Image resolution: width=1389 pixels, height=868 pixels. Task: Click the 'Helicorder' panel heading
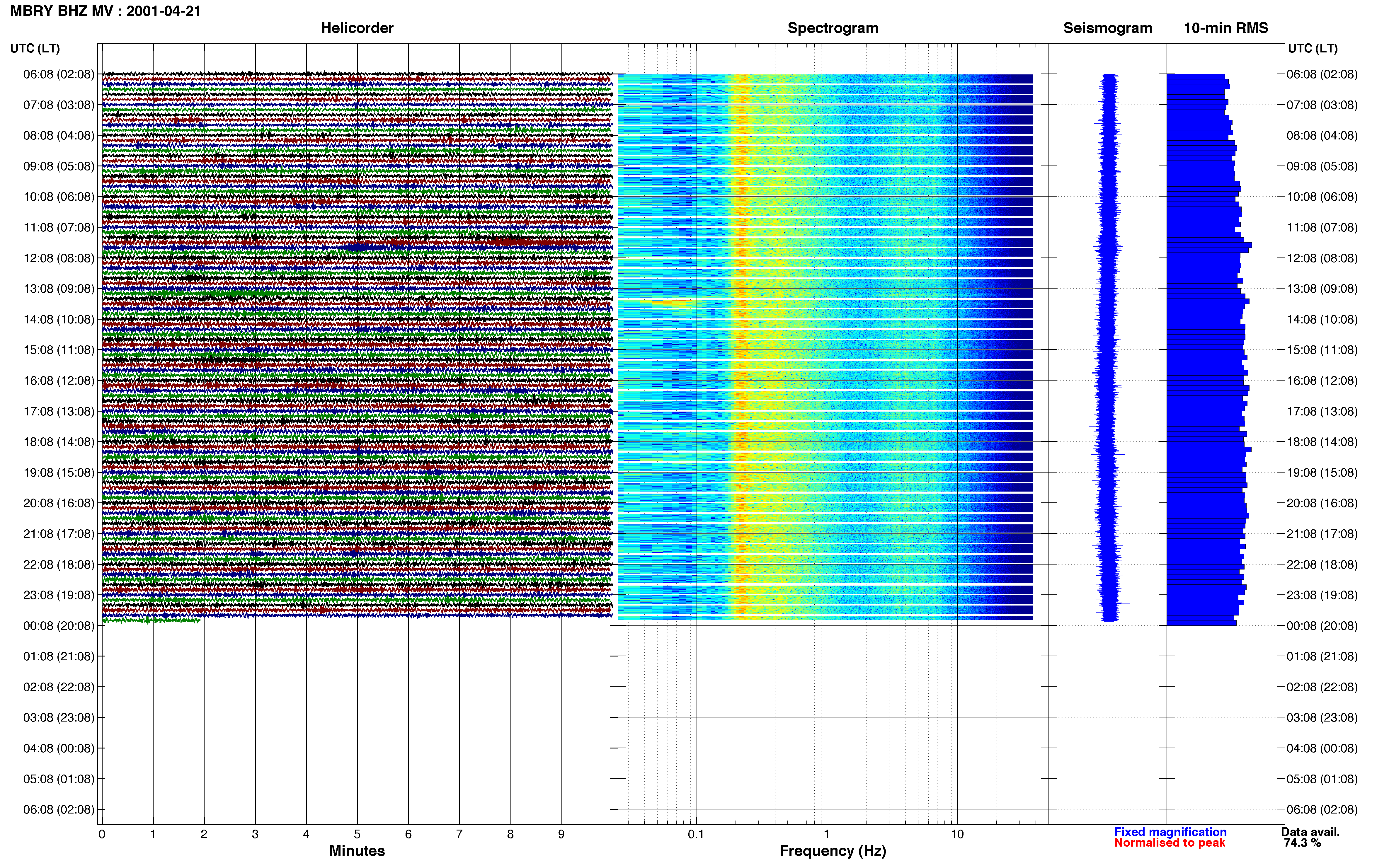357,28
